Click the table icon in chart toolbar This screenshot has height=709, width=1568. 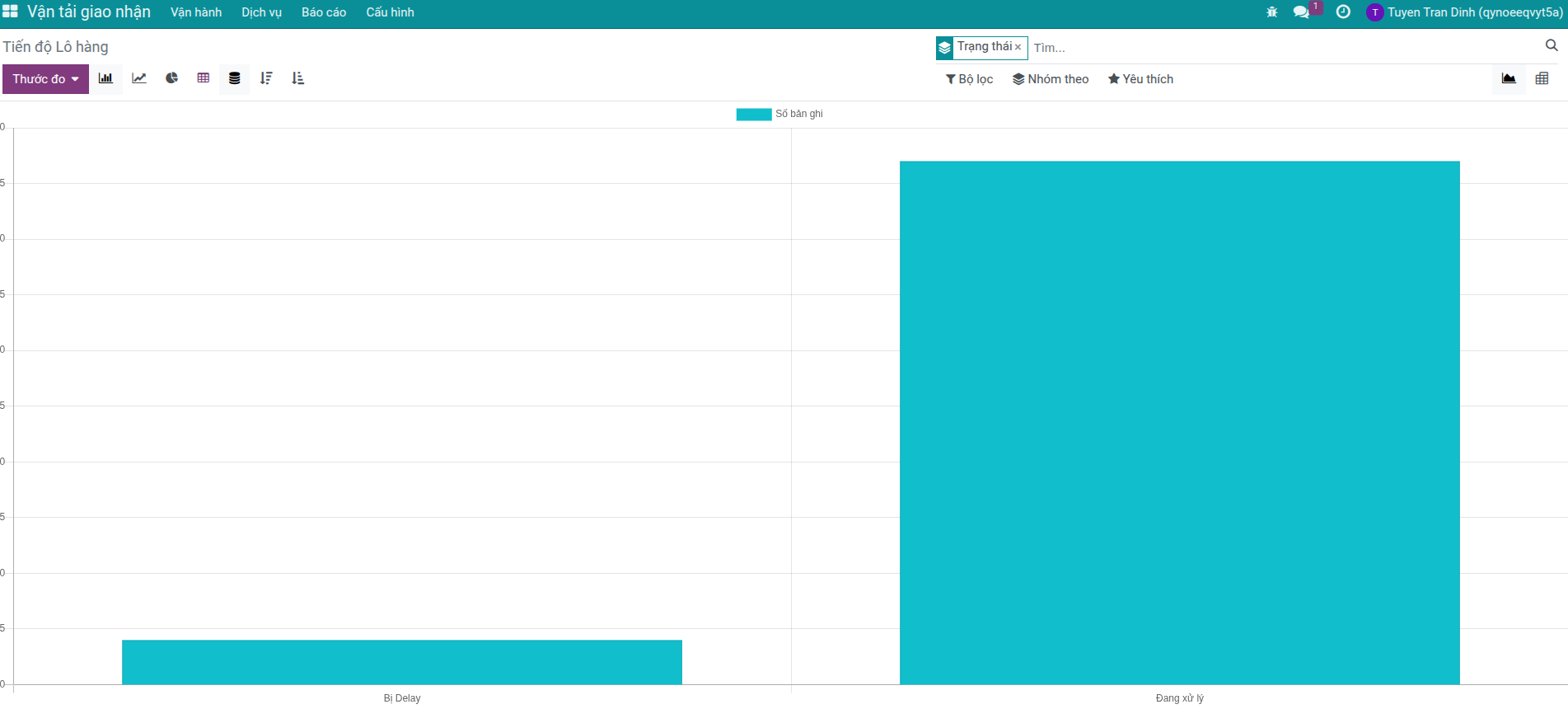pos(204,78)
